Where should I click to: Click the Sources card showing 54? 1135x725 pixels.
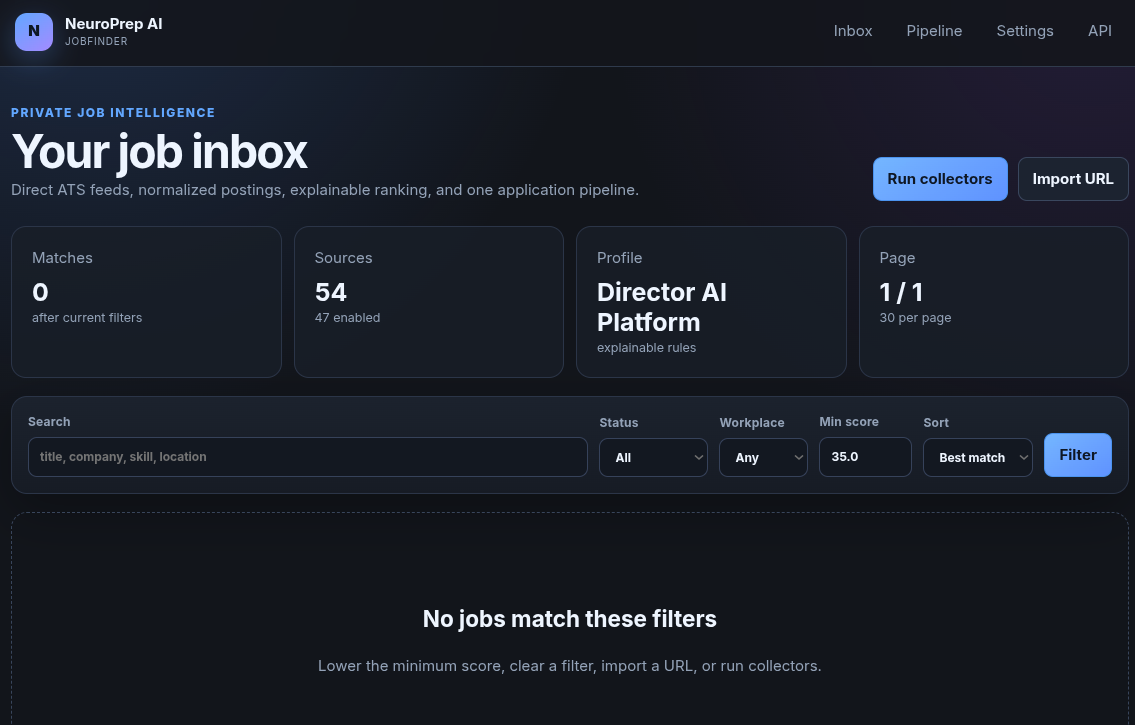[429, 302]
